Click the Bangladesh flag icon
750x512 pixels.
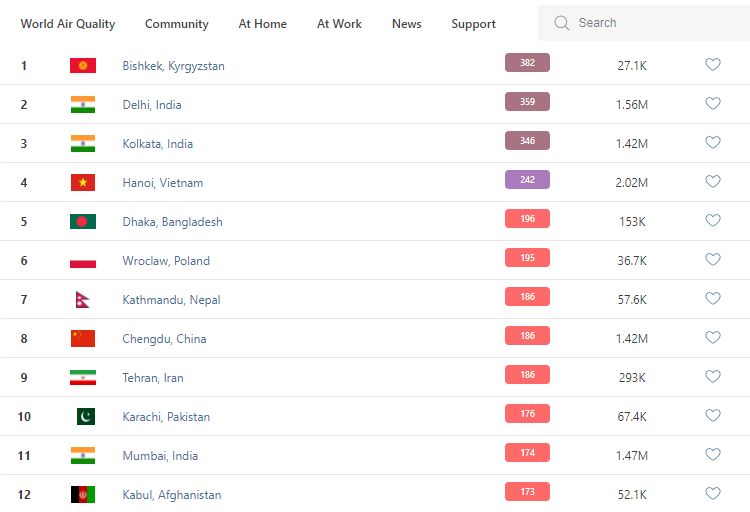click(x=83, y=222)
